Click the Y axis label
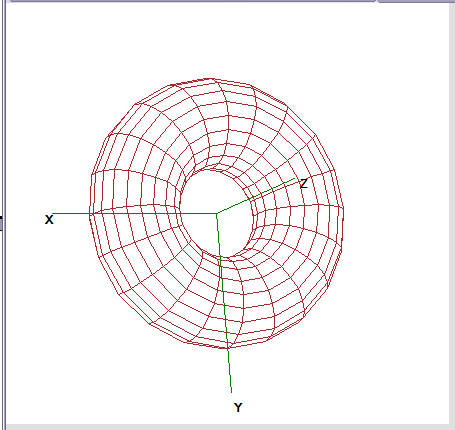The width and height of the screenshot is (455, 430). tap(238, 407)
